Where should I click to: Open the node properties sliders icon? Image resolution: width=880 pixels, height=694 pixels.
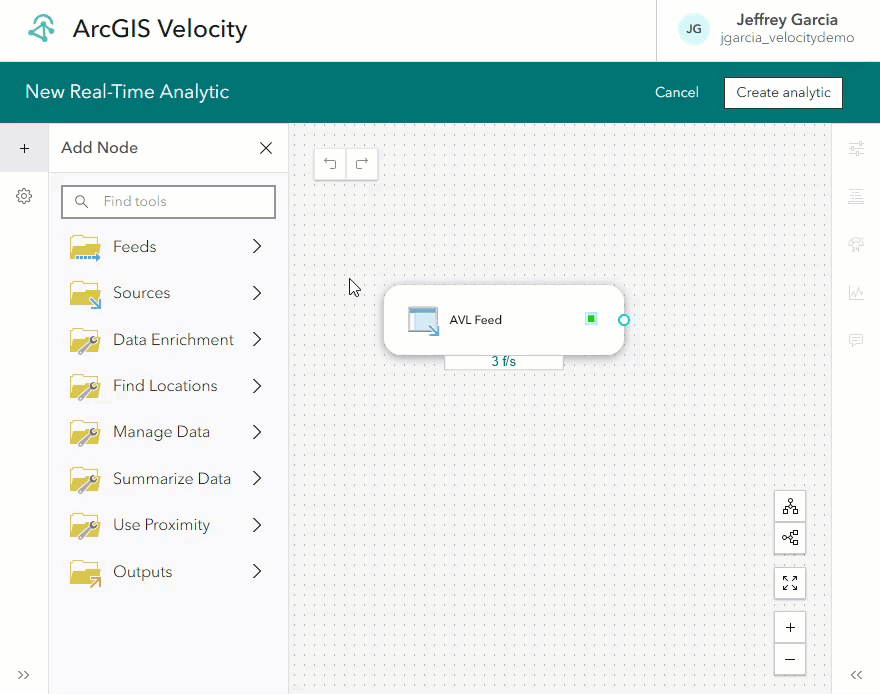(856, 149)
